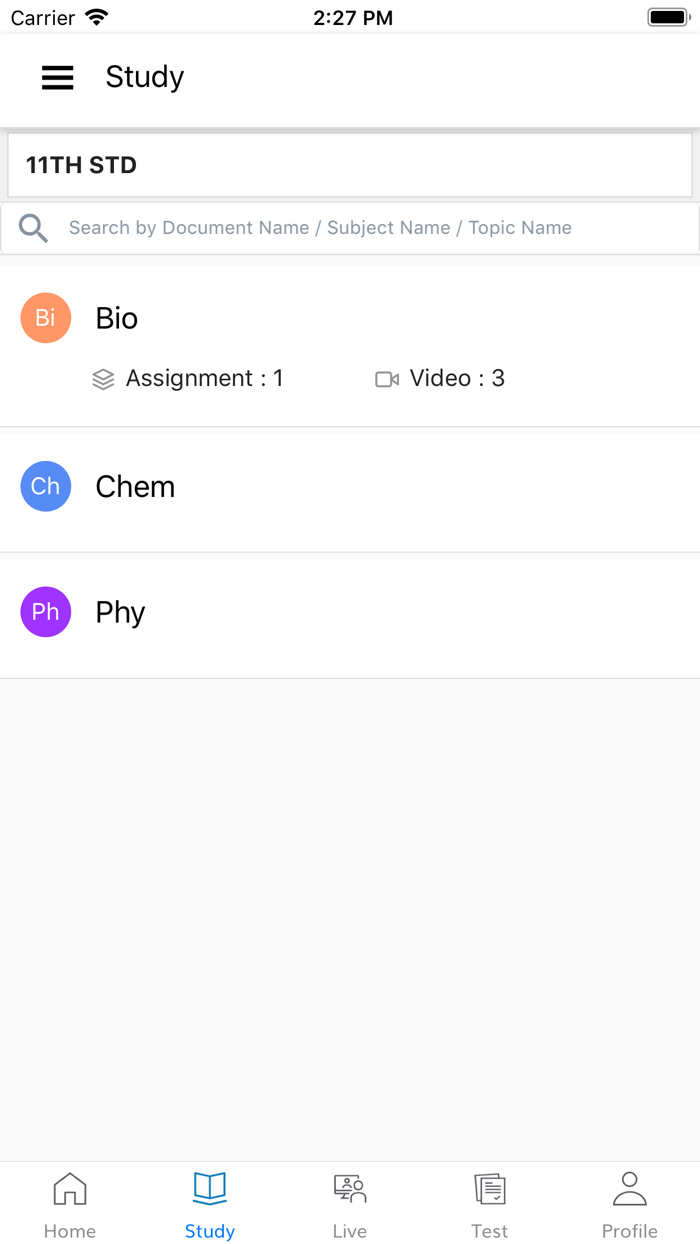Switch to the Profile tab
The image size is (700, 1244).
tap(630, 1205)
